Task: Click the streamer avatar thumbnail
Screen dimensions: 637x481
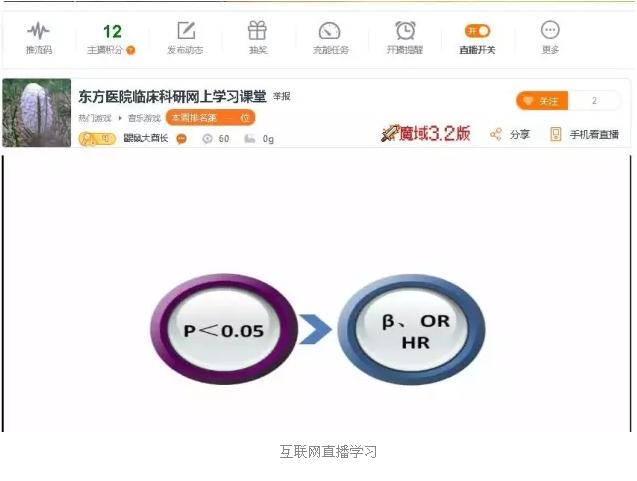Action: tap(37, 113)
